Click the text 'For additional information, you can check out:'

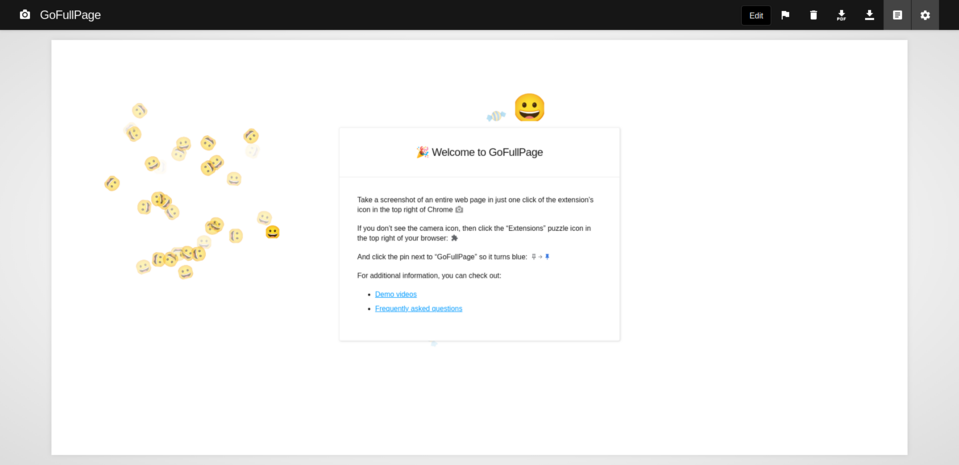(429, 275)
